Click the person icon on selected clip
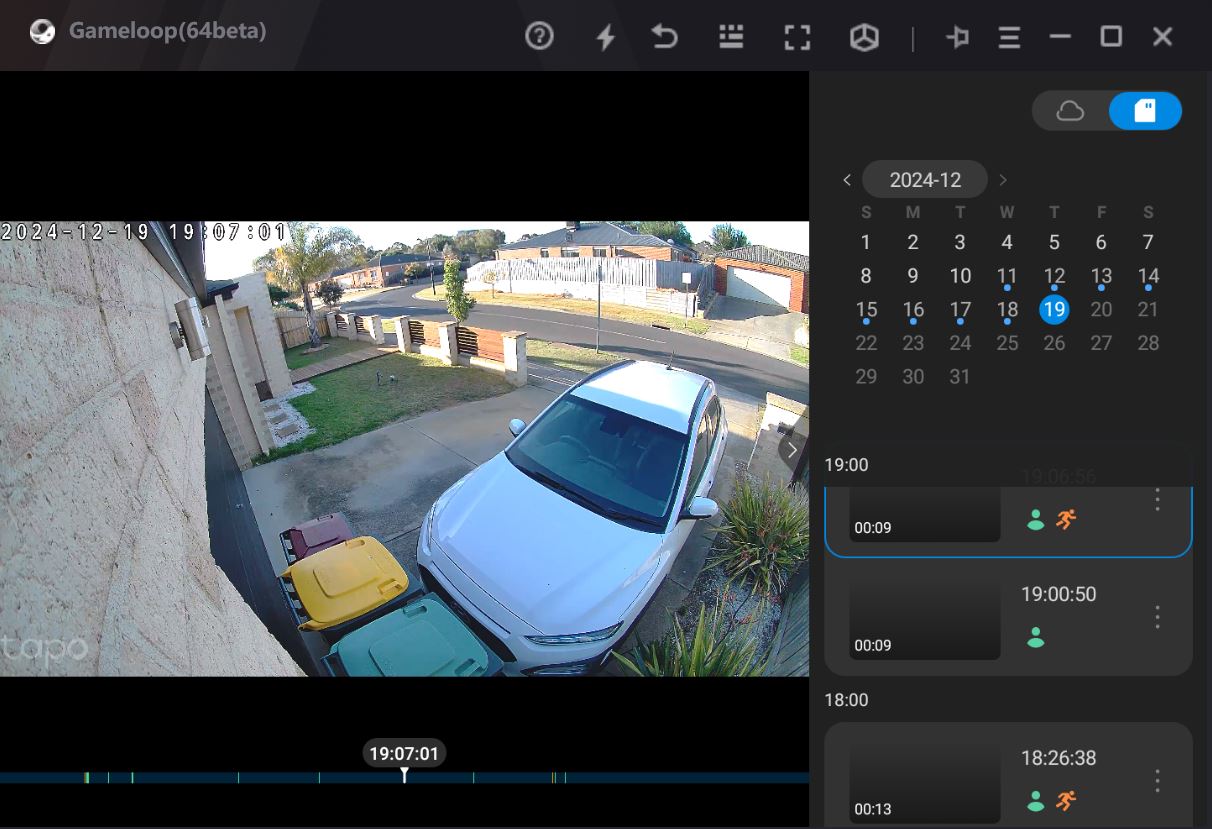This screenshot has width=1212, height=829. 1036,520
